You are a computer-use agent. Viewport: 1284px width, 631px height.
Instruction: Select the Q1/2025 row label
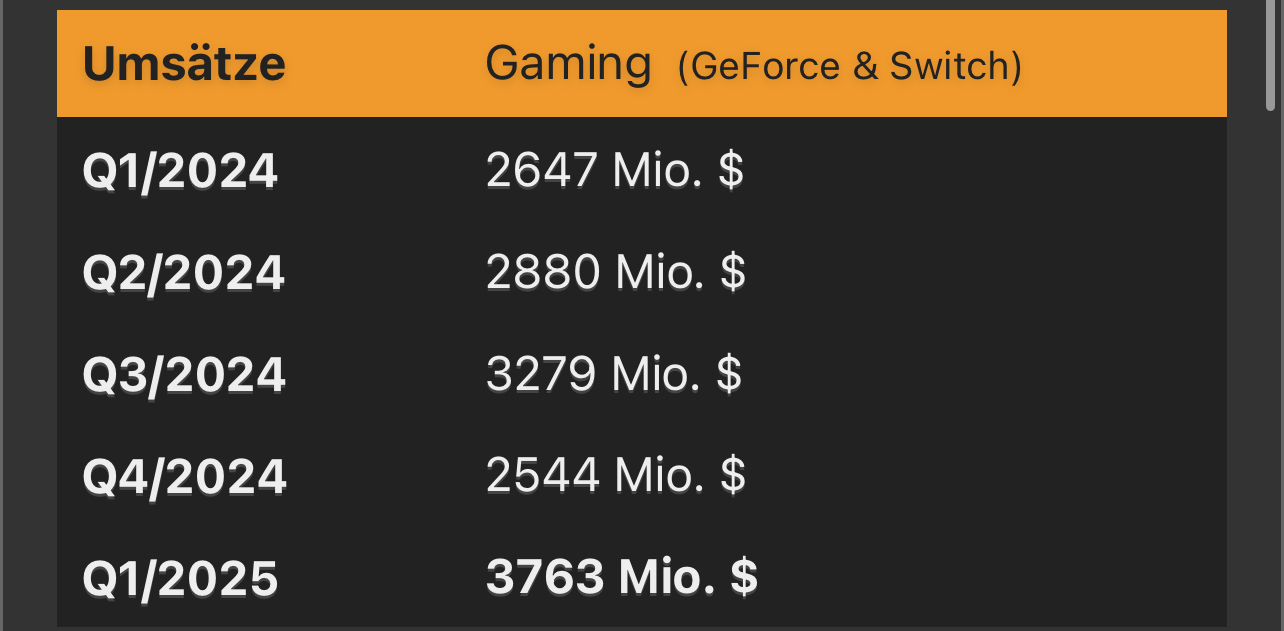pyautogui.click(x=180, y=579)
